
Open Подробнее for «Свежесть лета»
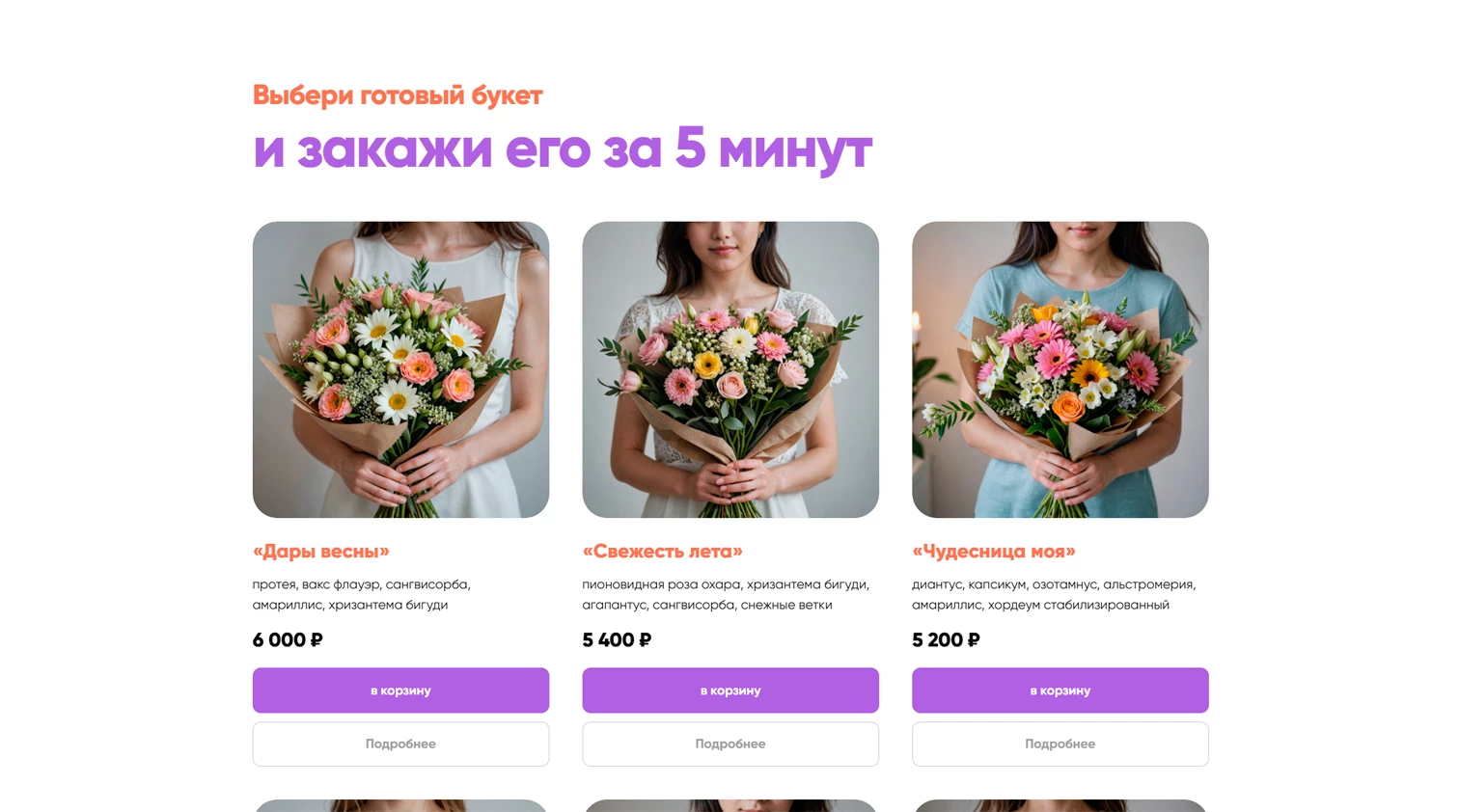730,744
